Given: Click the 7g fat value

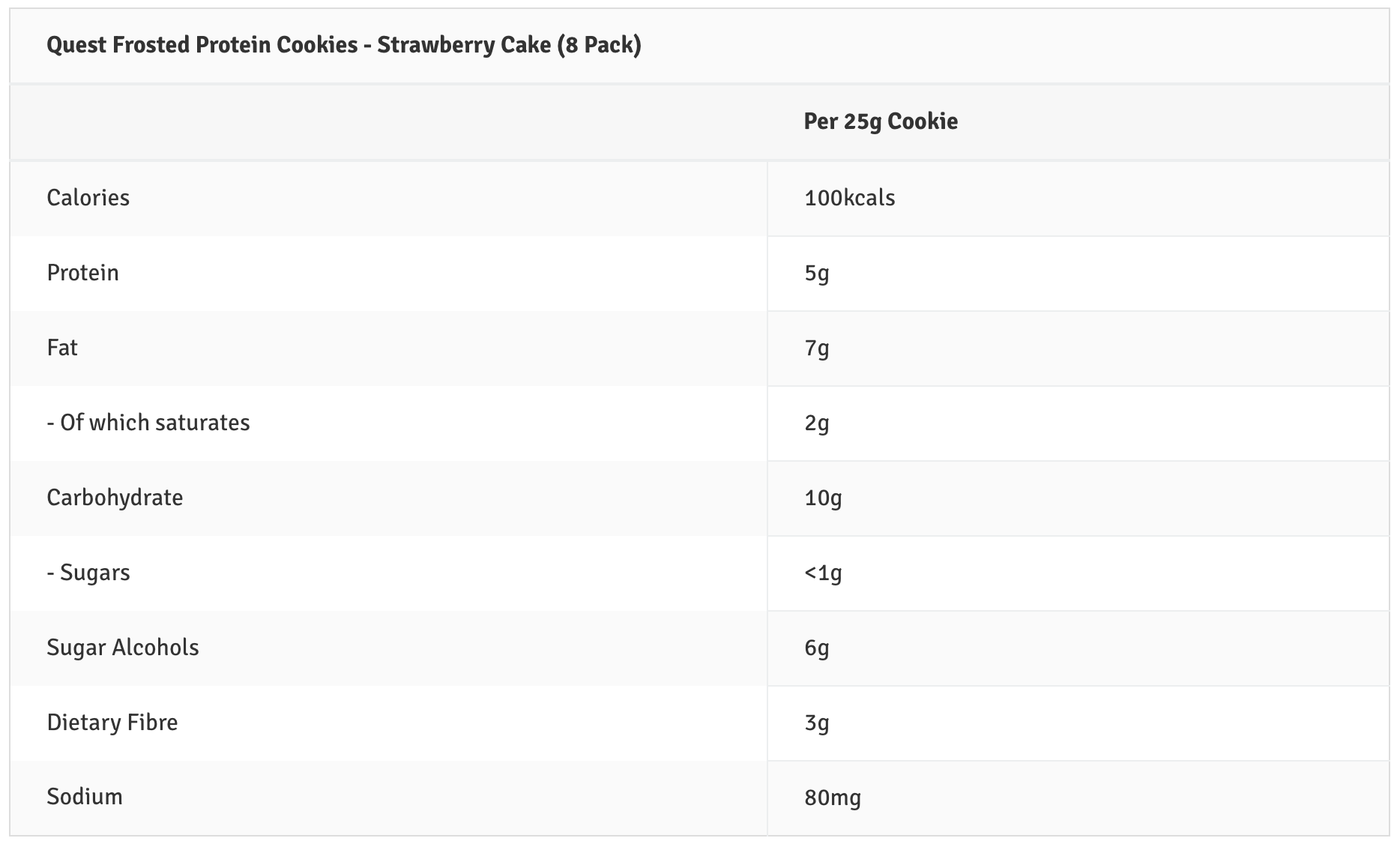Looking at the screenshot, I should point(817,348).
